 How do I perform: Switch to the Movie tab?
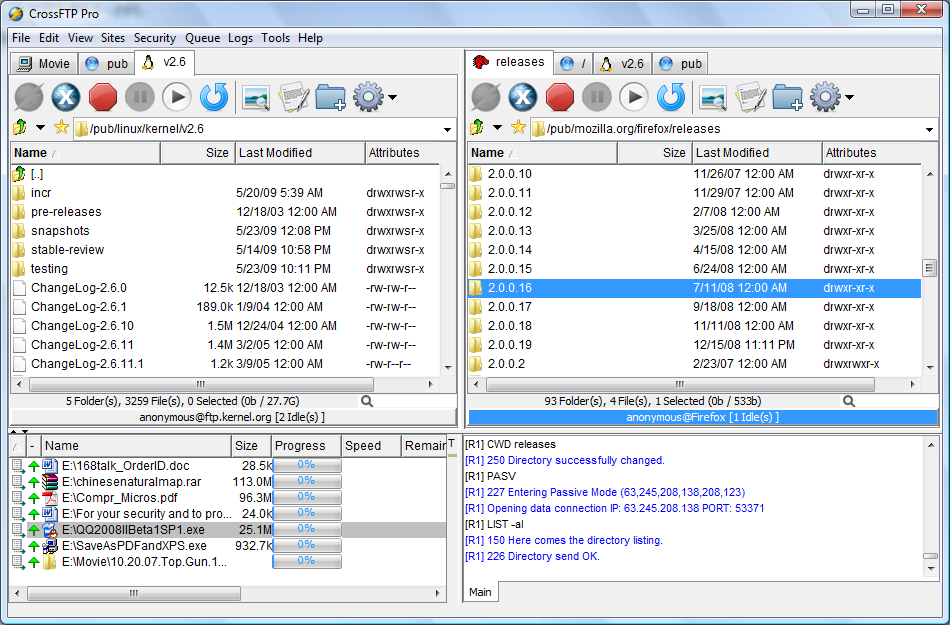45,64
